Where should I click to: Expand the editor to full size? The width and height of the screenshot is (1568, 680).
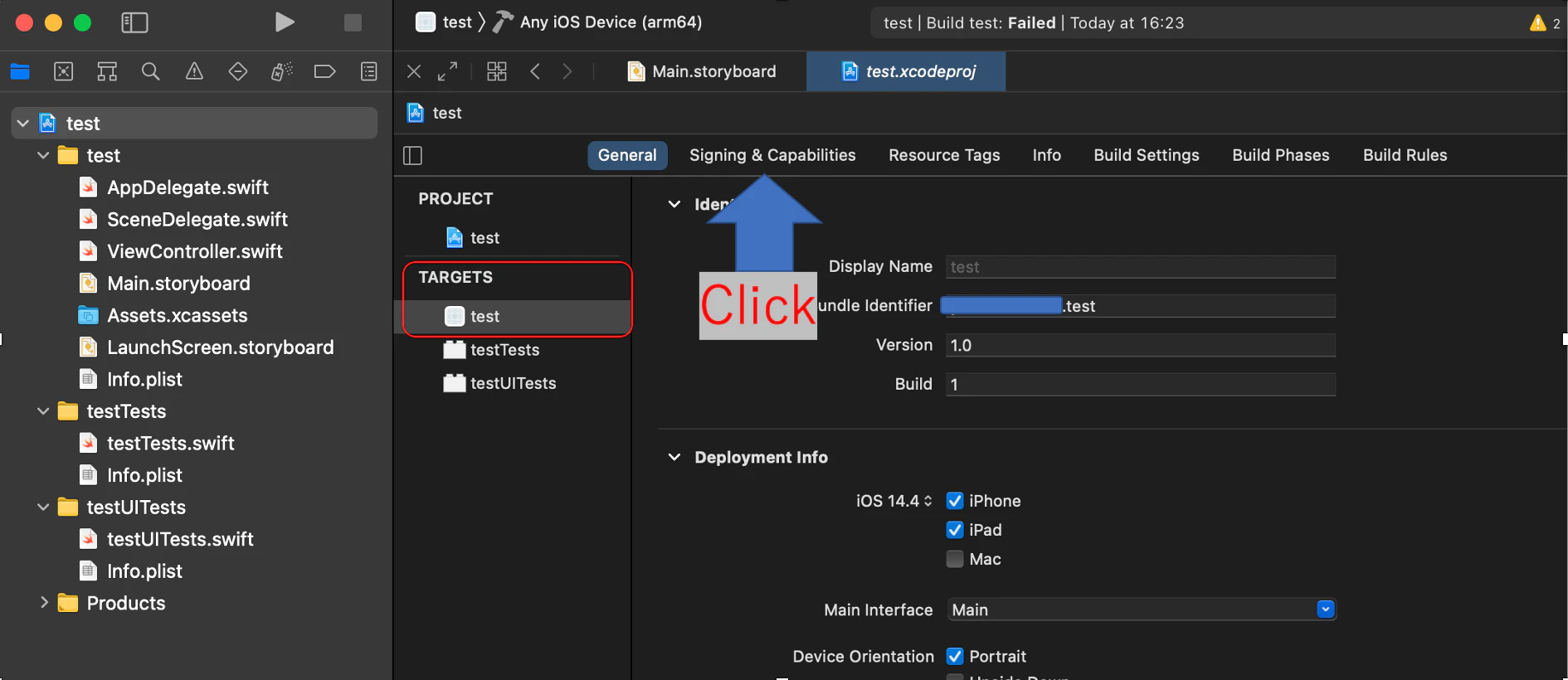(x=447, y=71)
